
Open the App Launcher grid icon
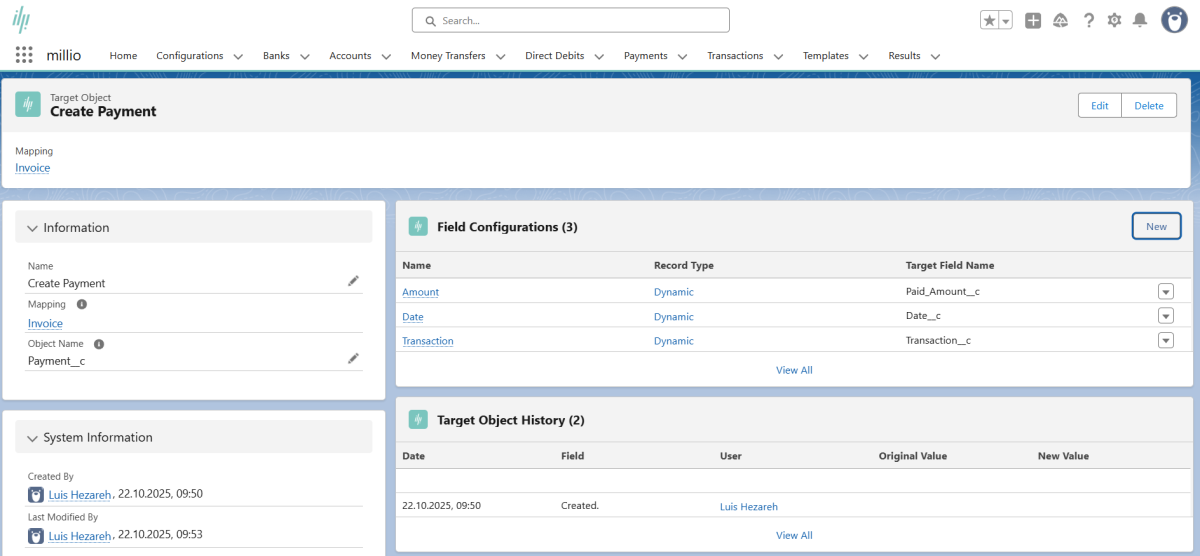point(24,56)
